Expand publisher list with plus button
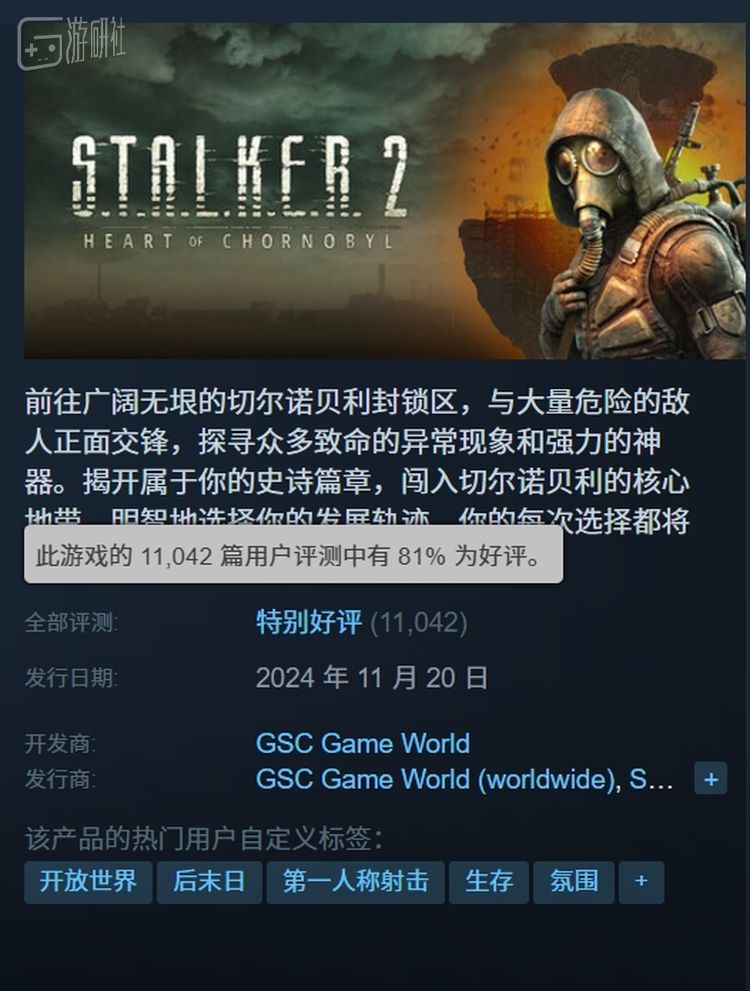Screen dimensions: 750x991 [710, 779]
